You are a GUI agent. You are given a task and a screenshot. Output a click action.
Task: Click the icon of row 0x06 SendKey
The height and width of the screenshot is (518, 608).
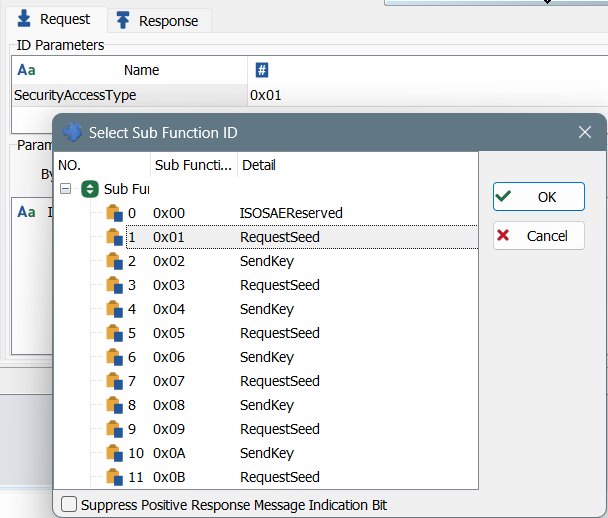click(114, 357)
